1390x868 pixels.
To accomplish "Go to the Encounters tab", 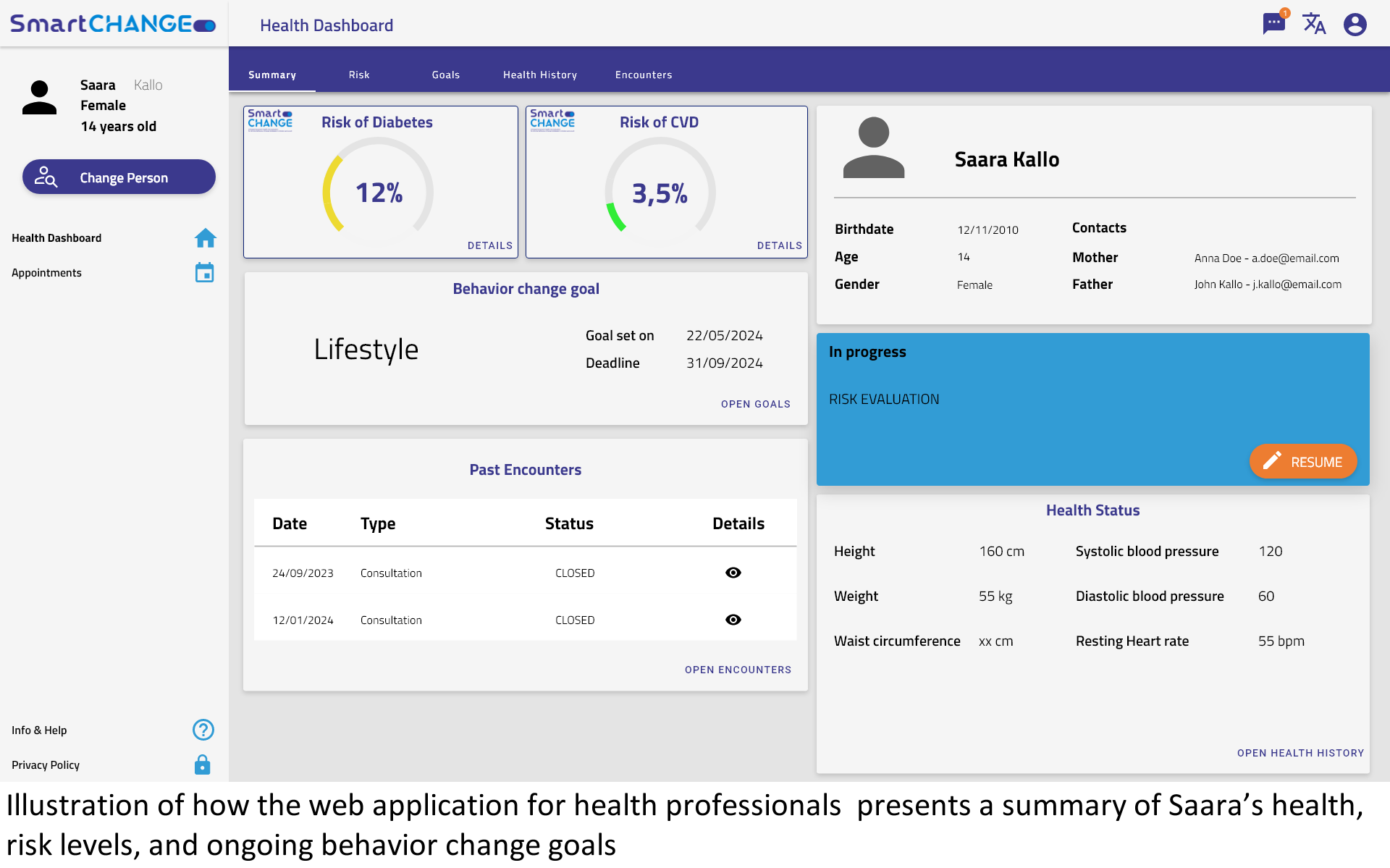I will [x=643, y=75].
